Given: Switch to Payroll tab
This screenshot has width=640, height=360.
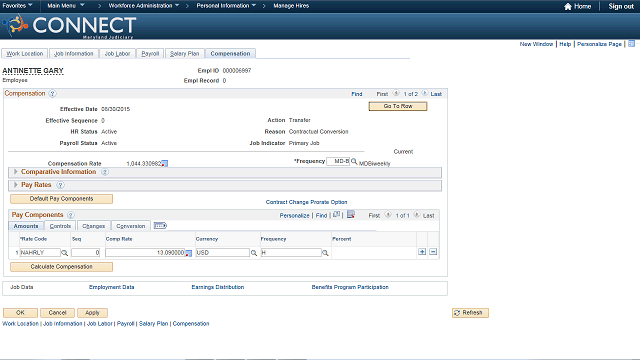Looking at the screenshot, I should click(x=150, y=53).
